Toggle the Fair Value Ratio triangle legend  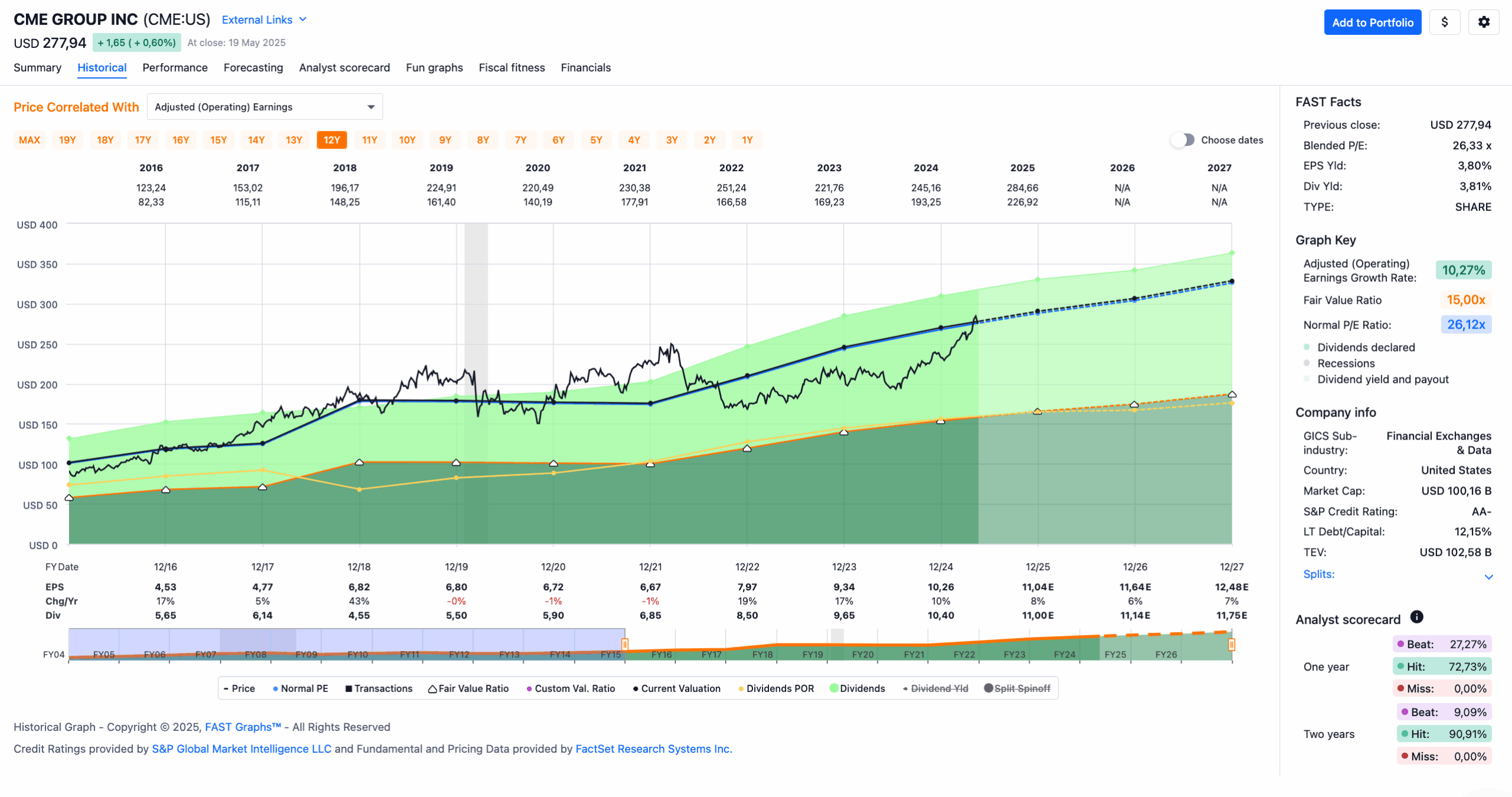pos(468,688)
